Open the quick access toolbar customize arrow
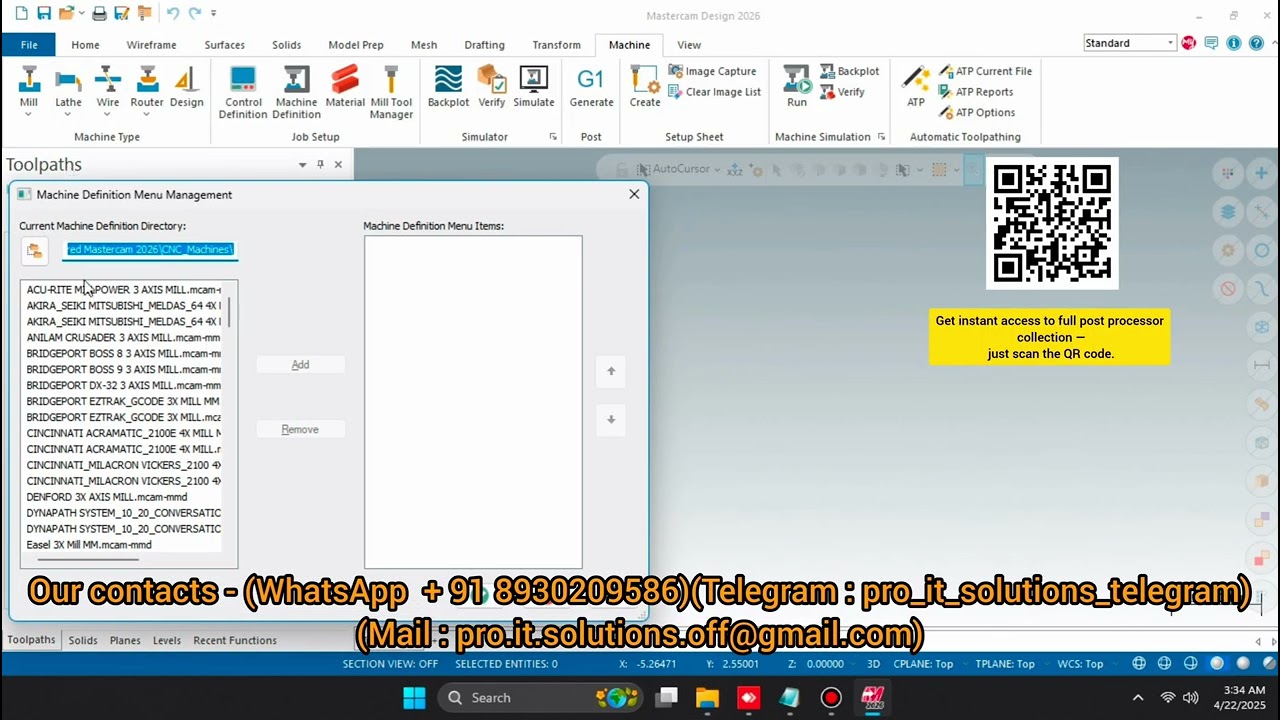Viewport: 1280px width, 720px height. [214, 13]
